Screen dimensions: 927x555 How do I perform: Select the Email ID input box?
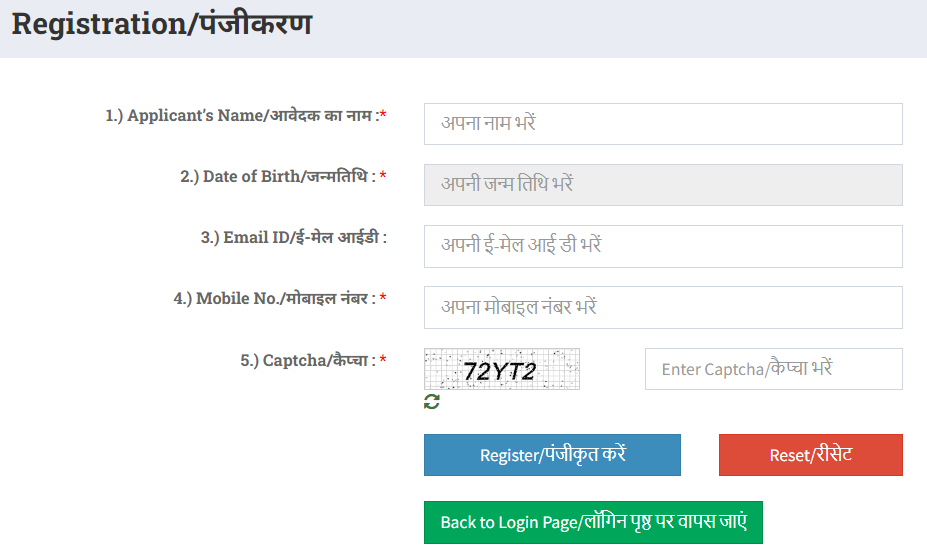(663, 246)
